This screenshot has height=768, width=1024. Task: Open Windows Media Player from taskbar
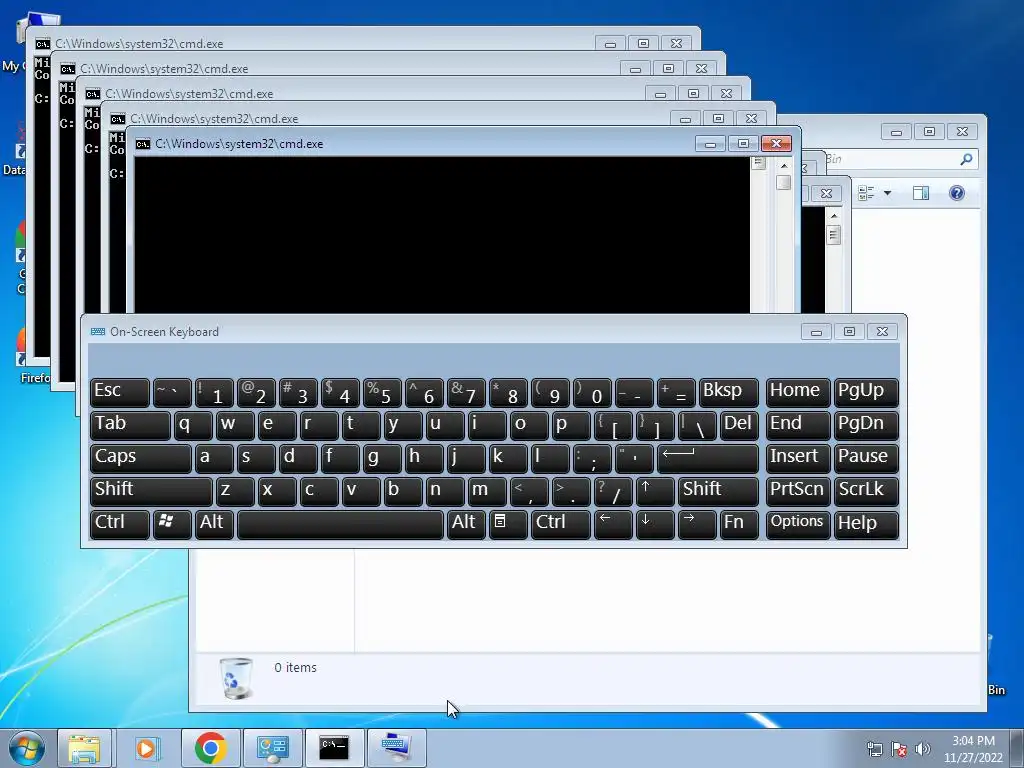pos(146,748)
